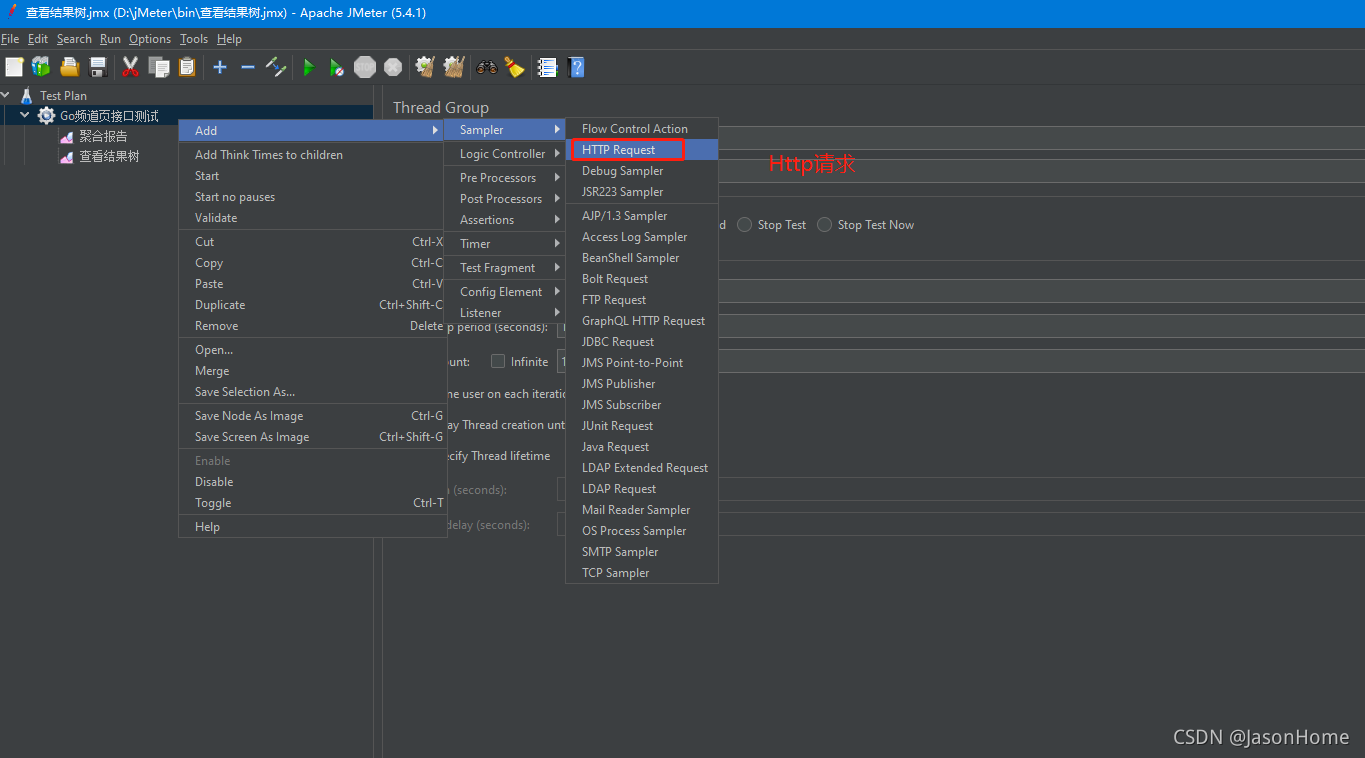
Task: Click Save Node As Image entry
Action: [x=312, y=416]
